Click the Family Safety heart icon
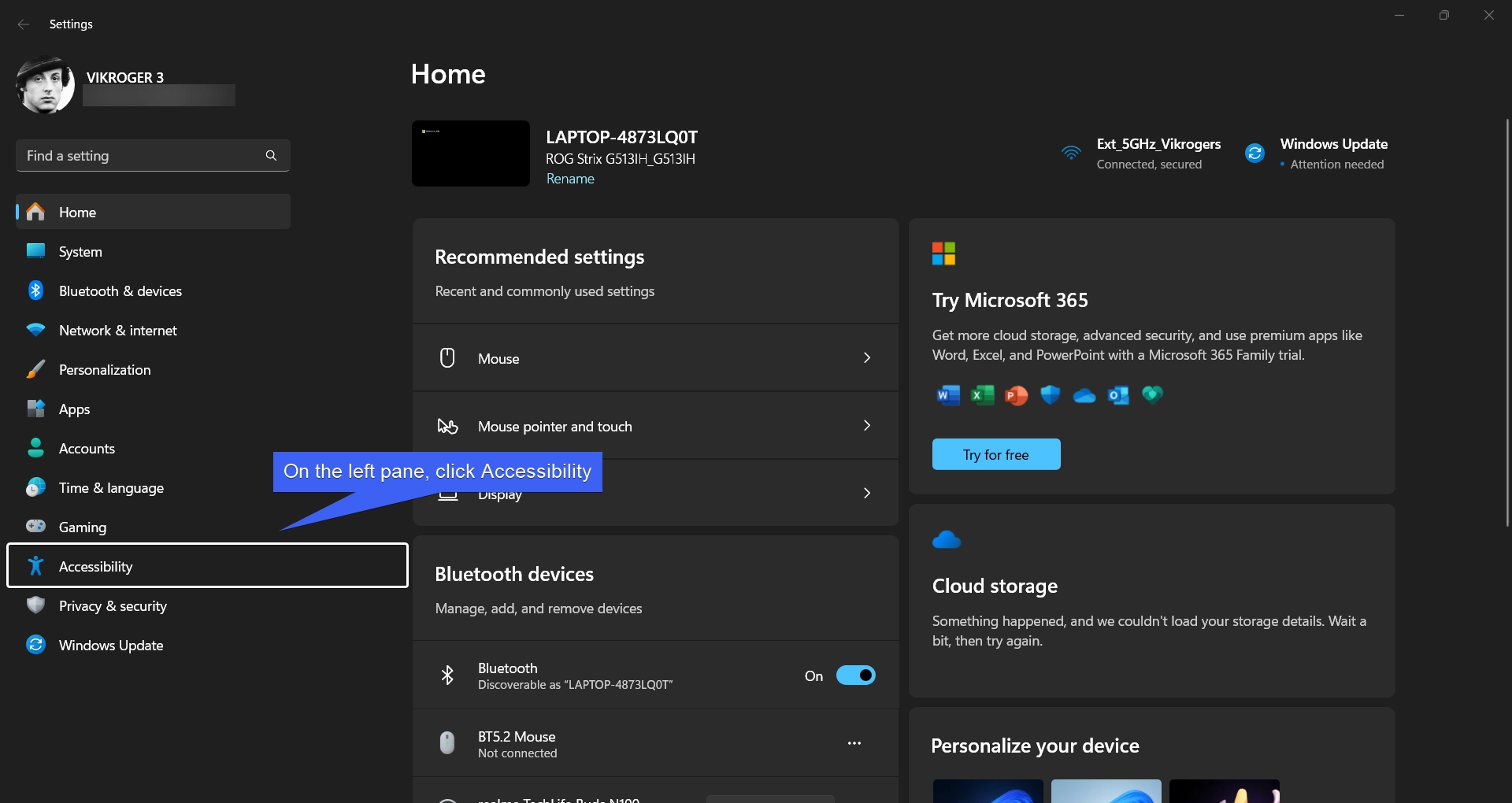 coord(1152,394)
